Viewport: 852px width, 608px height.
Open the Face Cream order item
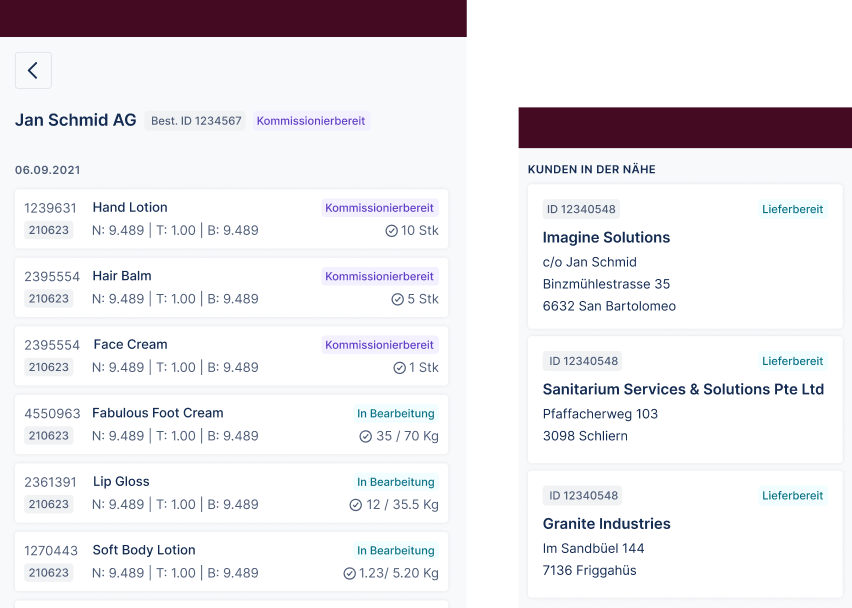click(x=231, y=356)
